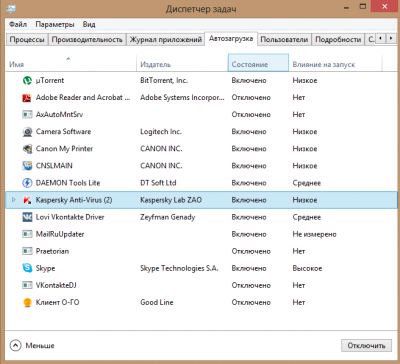Viewport: 400px width, 364px height.
Task: Click the CNSLMAIN icon
Action: (x=27, y=166)
